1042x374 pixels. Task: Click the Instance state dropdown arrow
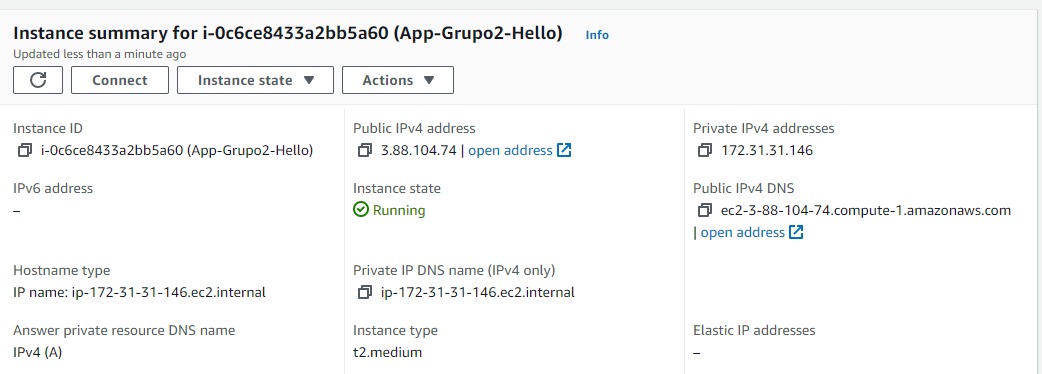tap(308, 80)
